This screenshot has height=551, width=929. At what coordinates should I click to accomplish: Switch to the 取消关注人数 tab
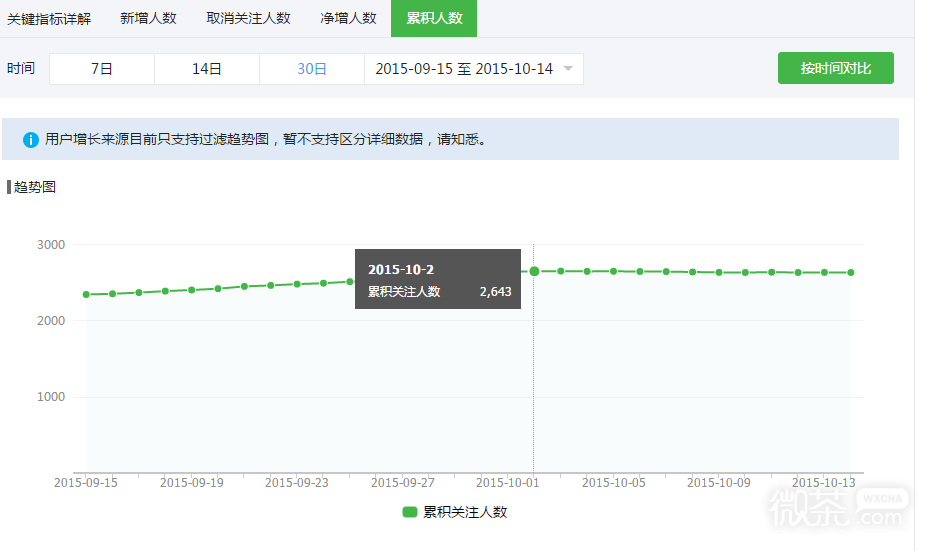pos(248,18)
